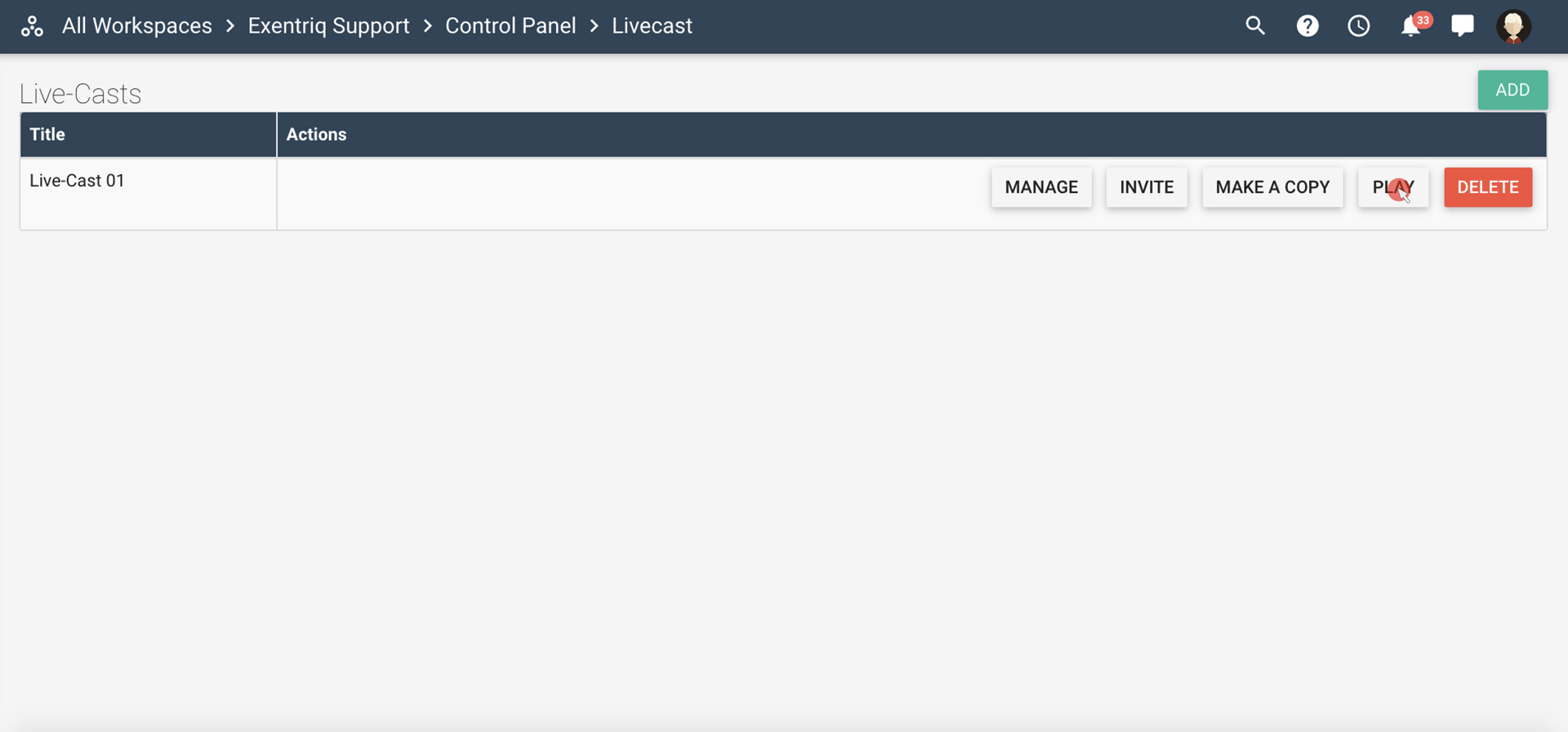Click the user profile avatar
The height and width of the screenshot is (732, 1568).
point(1513,26)
